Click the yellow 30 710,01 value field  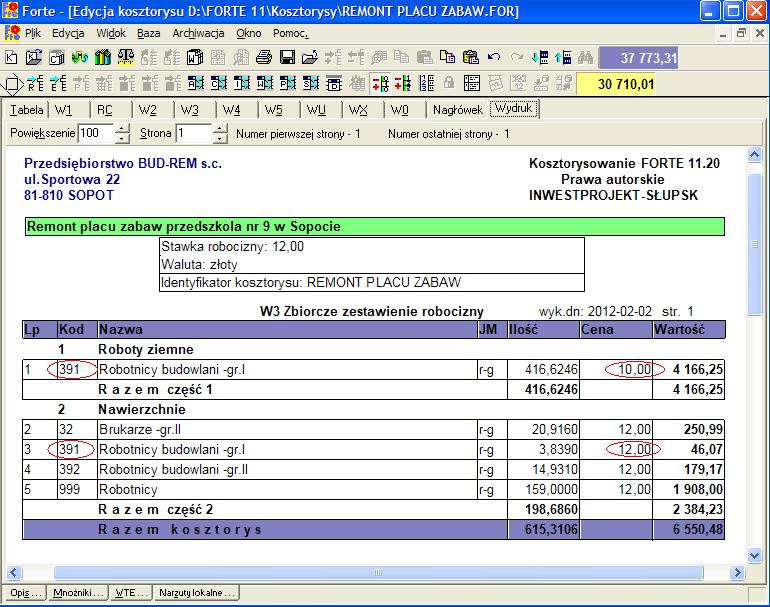(616, 84)
